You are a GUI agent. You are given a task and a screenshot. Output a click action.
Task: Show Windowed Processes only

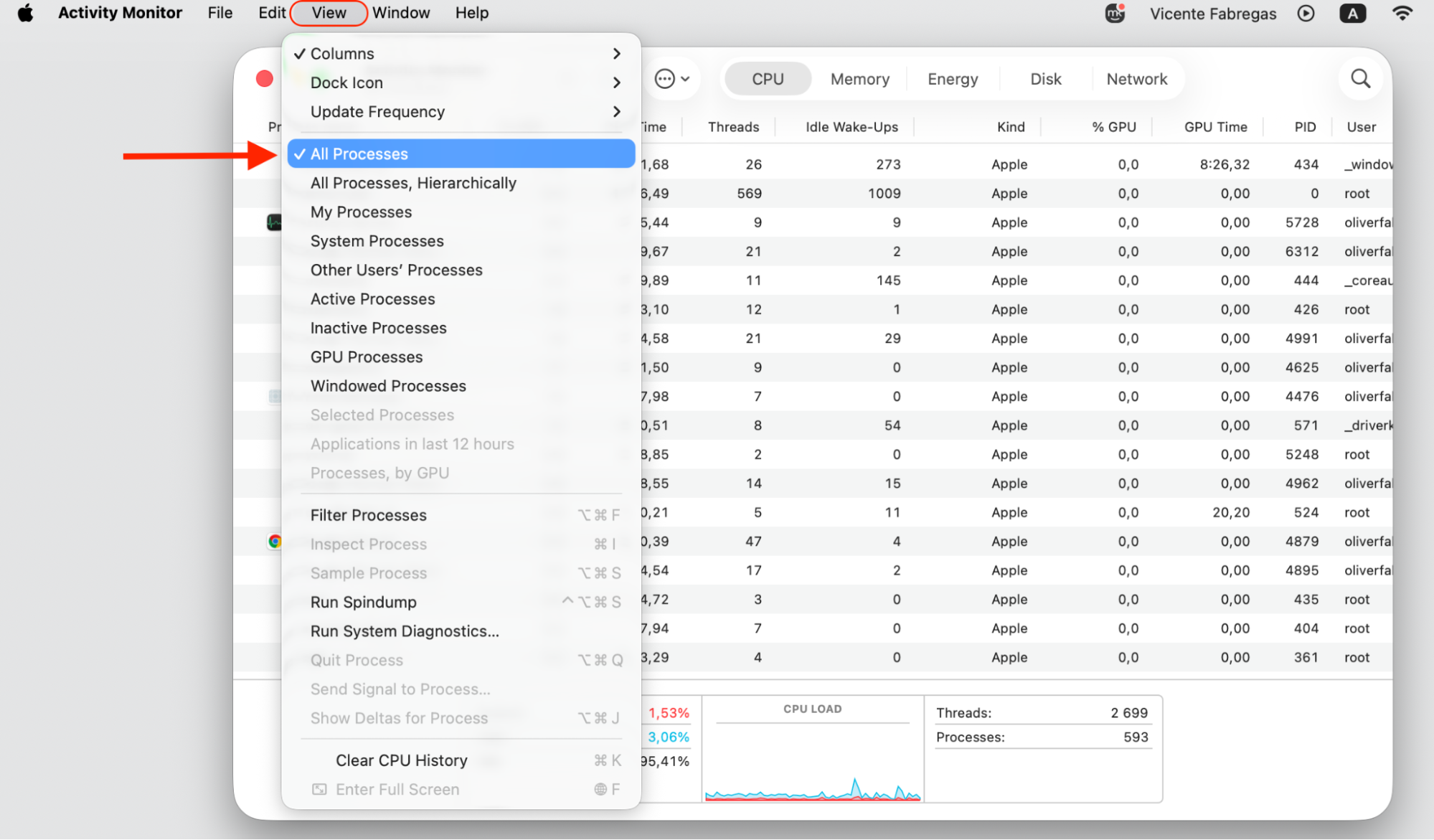click(x=461, y=386)
